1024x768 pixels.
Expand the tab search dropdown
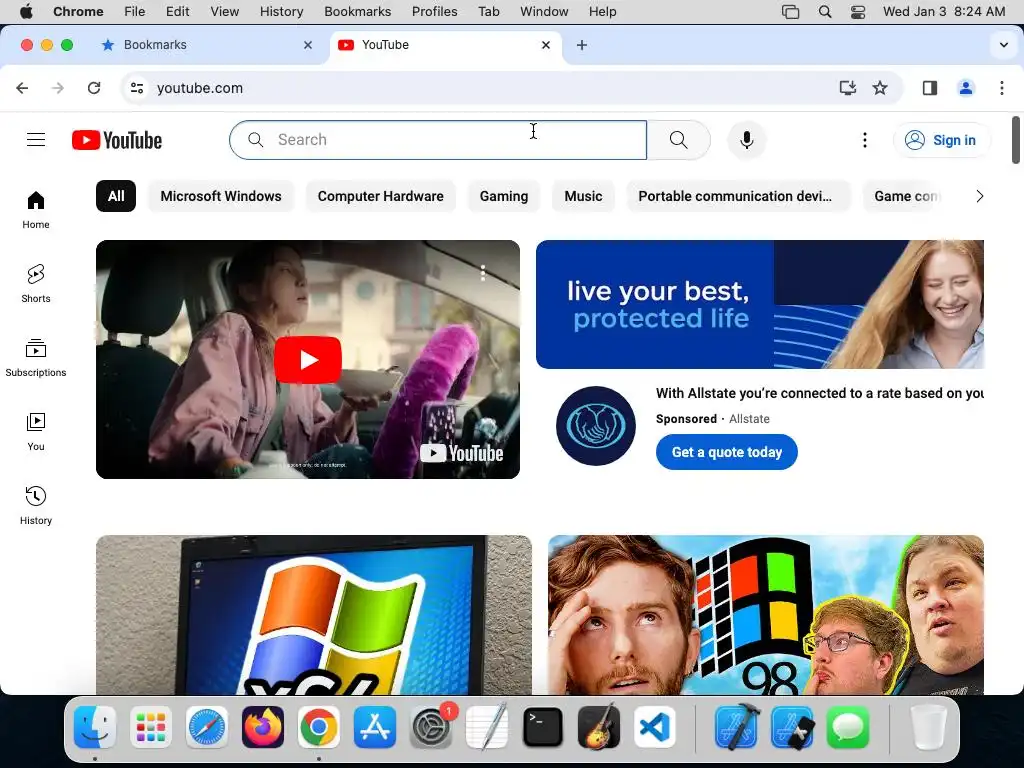[x=1004, y=45]
